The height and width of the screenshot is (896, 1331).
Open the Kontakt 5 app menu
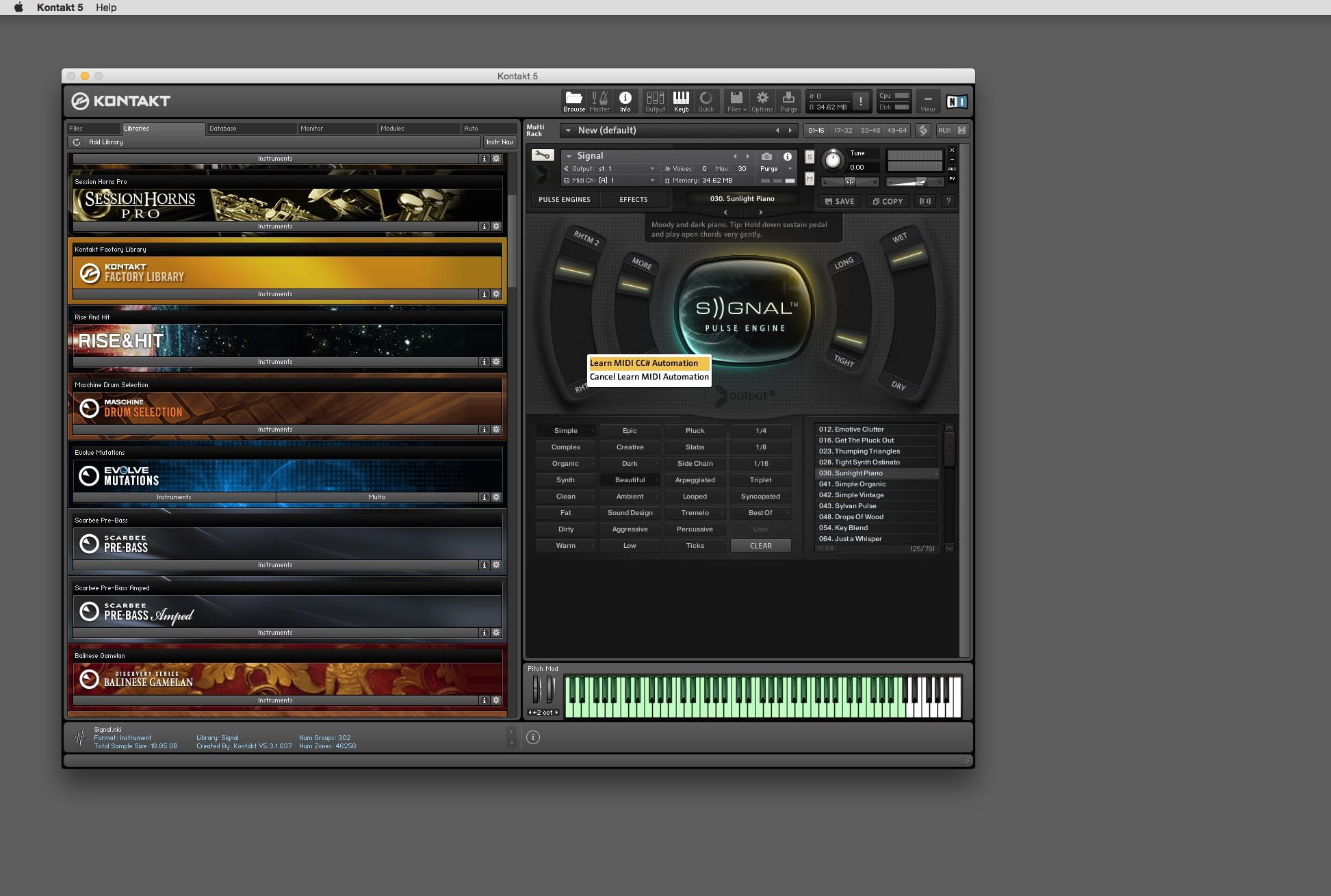pos(60,8)
